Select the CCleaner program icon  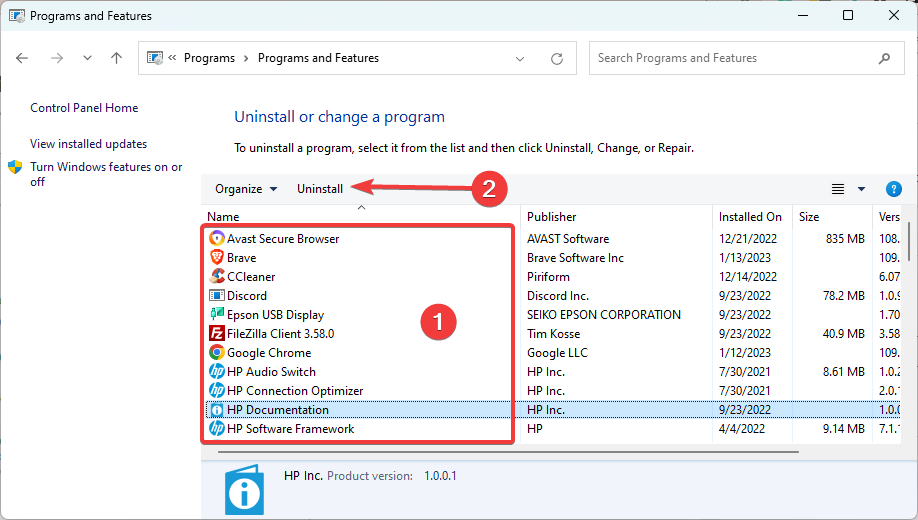(217, 276)
